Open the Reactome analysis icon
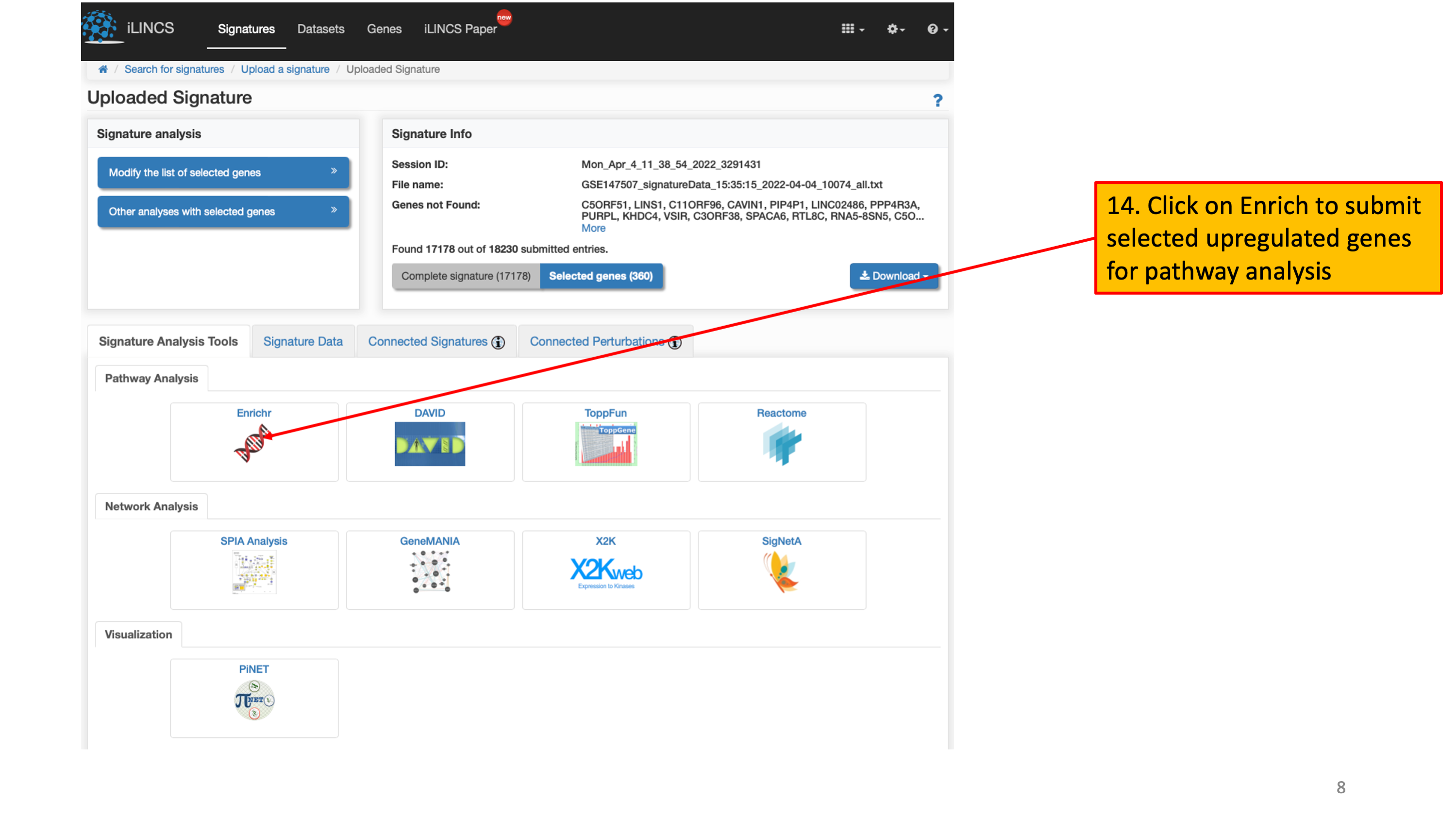Screen dimensions: 1456x819 pyautogui.click(x=782, y=444)
